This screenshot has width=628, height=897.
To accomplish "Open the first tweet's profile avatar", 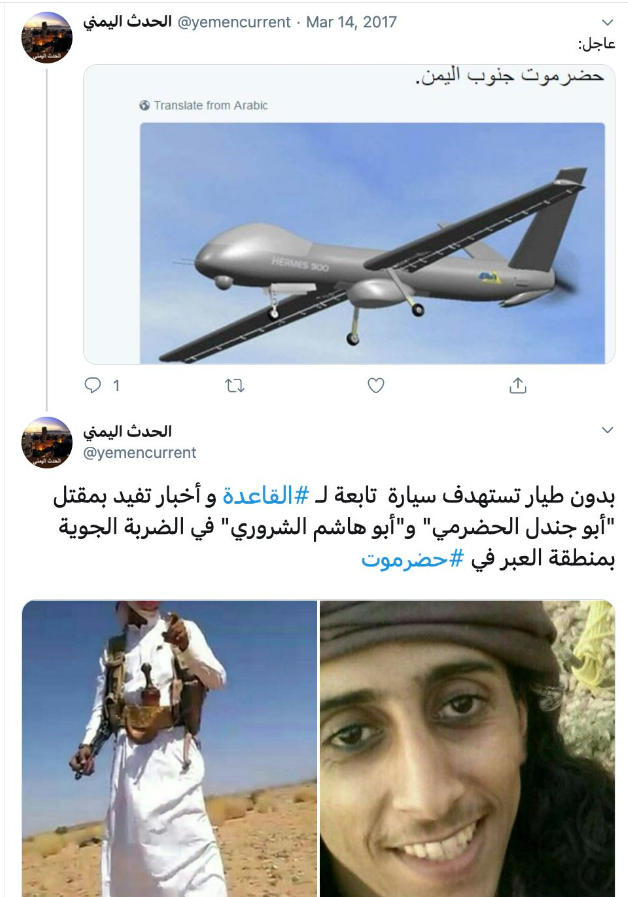I will coord(47,37).
